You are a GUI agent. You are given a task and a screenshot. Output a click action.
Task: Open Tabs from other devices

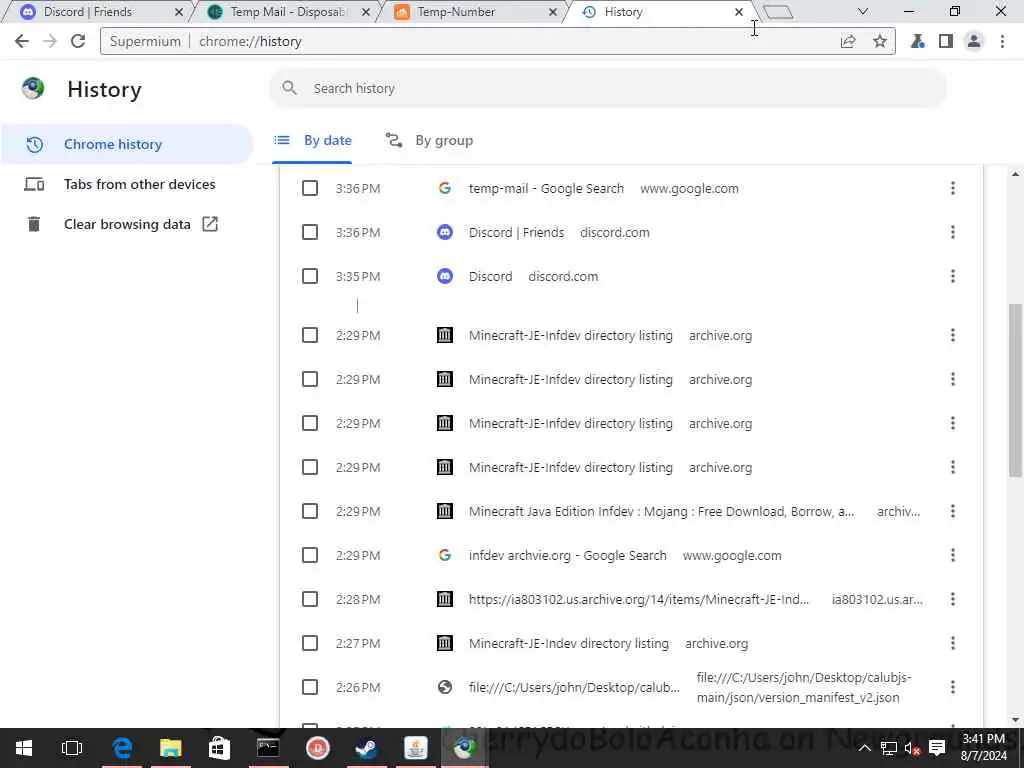[x=127, y=184]
